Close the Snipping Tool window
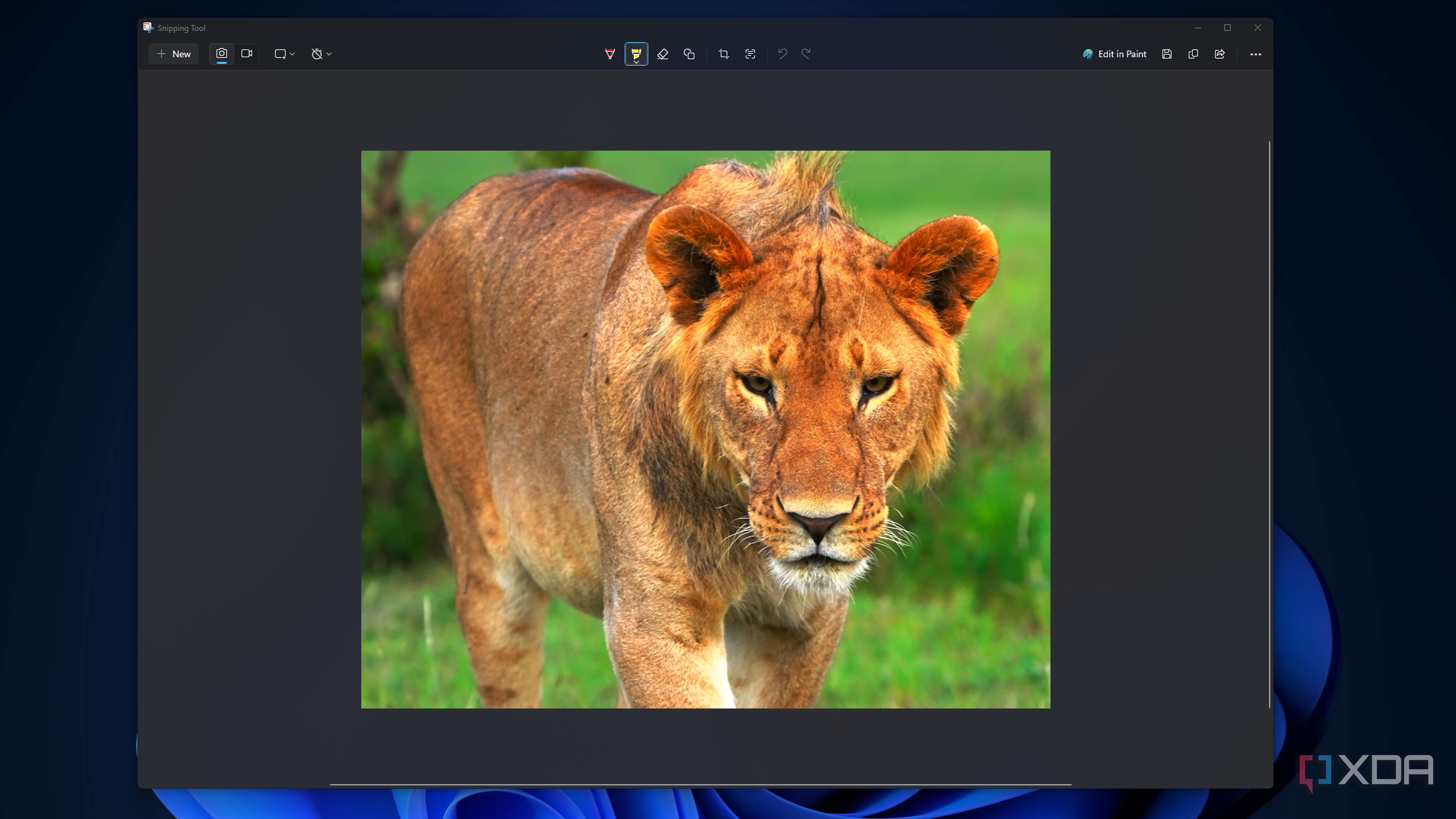 tap(1258, 28)
